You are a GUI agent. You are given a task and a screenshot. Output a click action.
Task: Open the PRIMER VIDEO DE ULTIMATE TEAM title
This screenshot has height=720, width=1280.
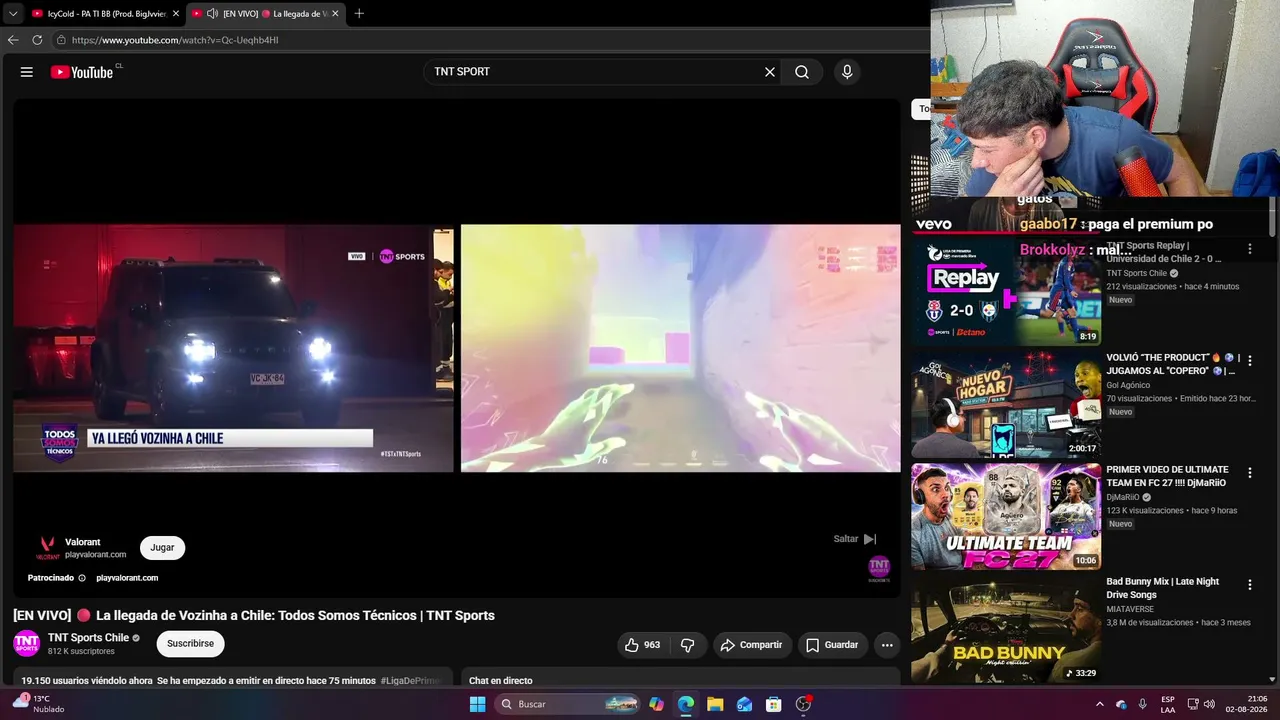click(x=1167, y=476)
